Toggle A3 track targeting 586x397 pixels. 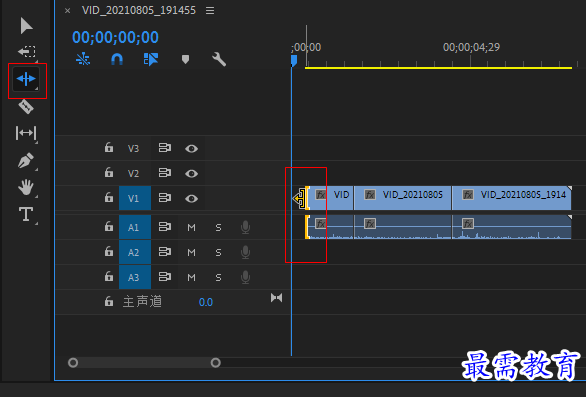pyautogui.click(x=135, y=277)
